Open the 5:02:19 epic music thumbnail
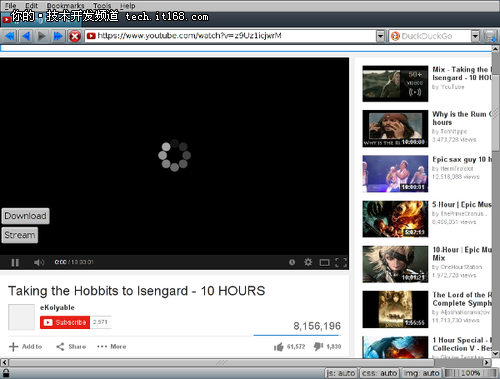 [395, 219]
